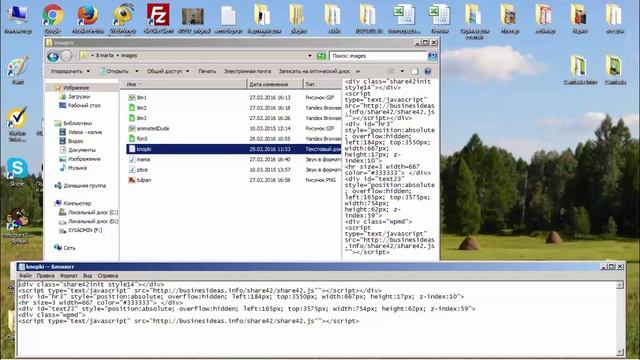640x360 pixels.
Task: Click Записать на оптический диск
Action: [x=314, y=71]
